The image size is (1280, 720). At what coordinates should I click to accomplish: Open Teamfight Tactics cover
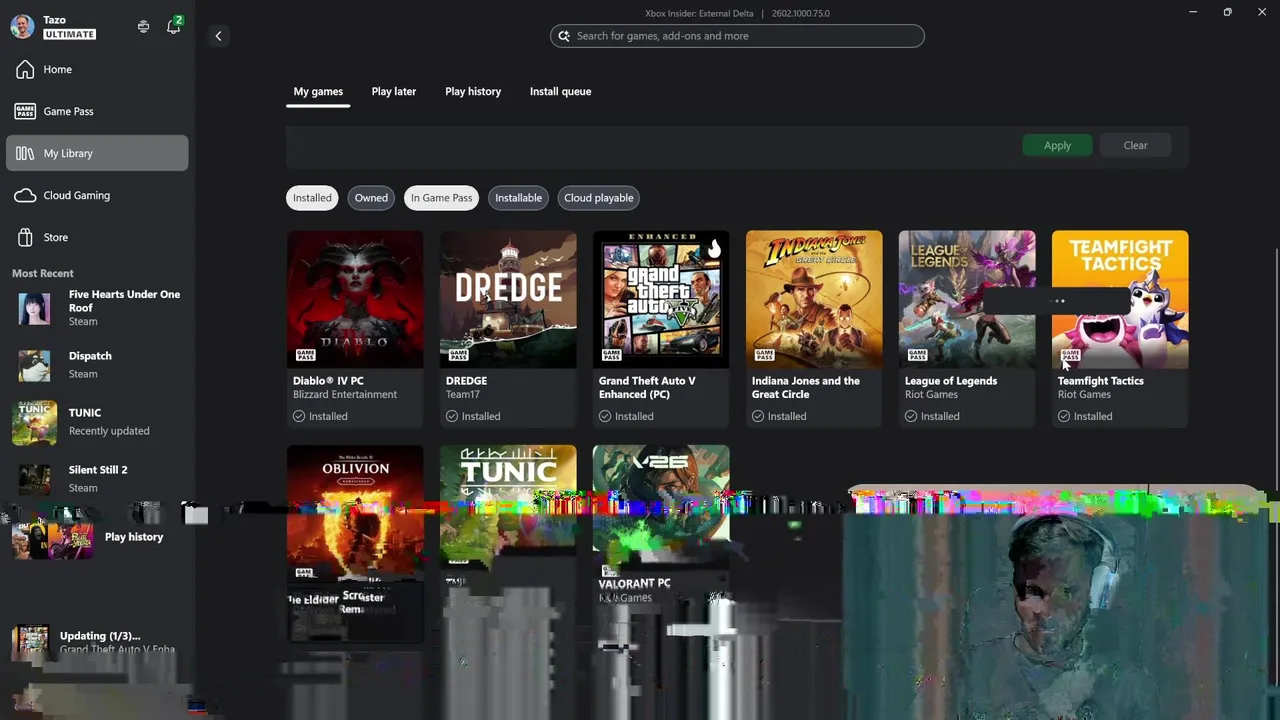click(1120, 299)
